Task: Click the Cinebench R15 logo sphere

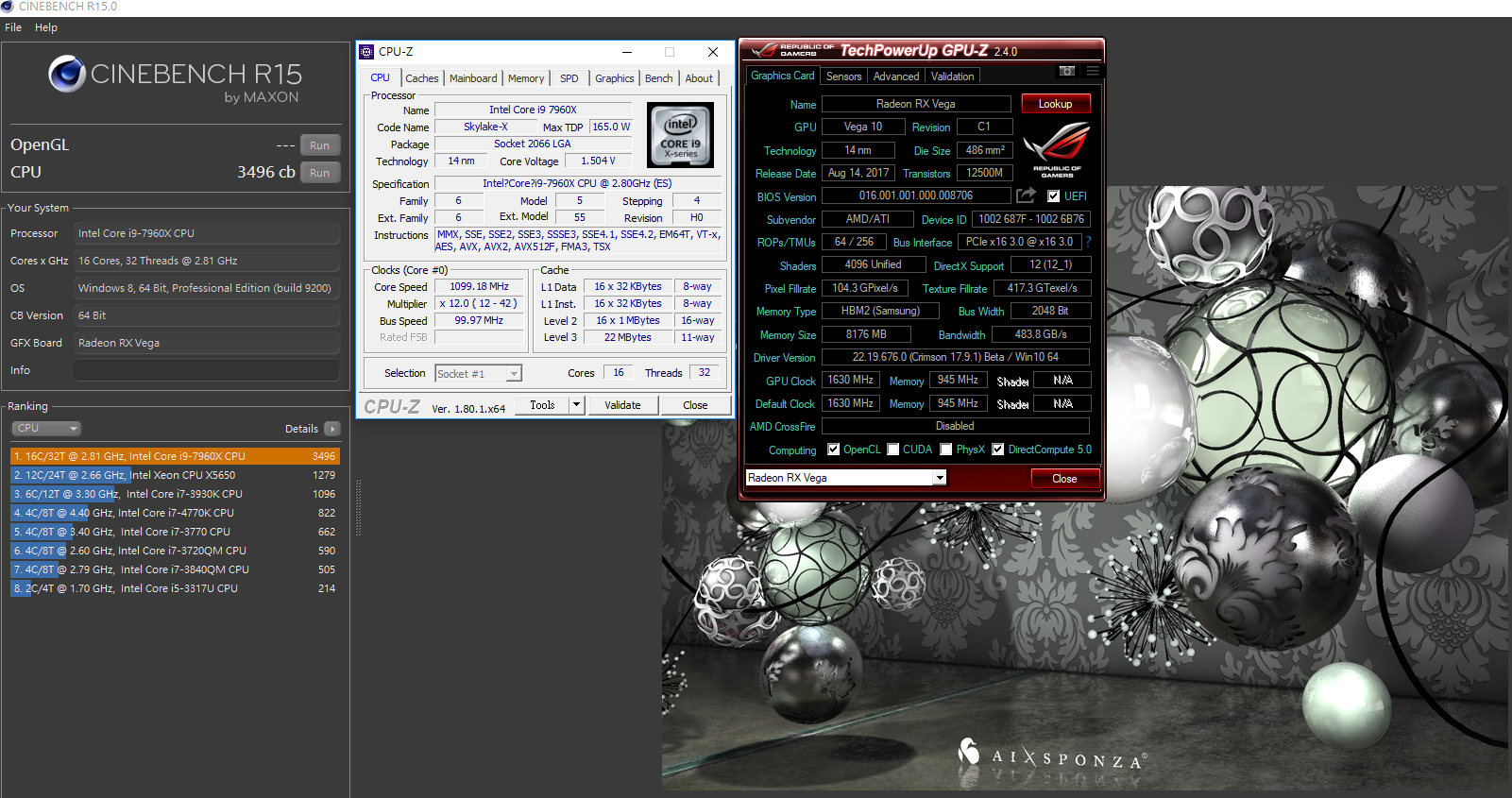Action: [x=67, y=74]
